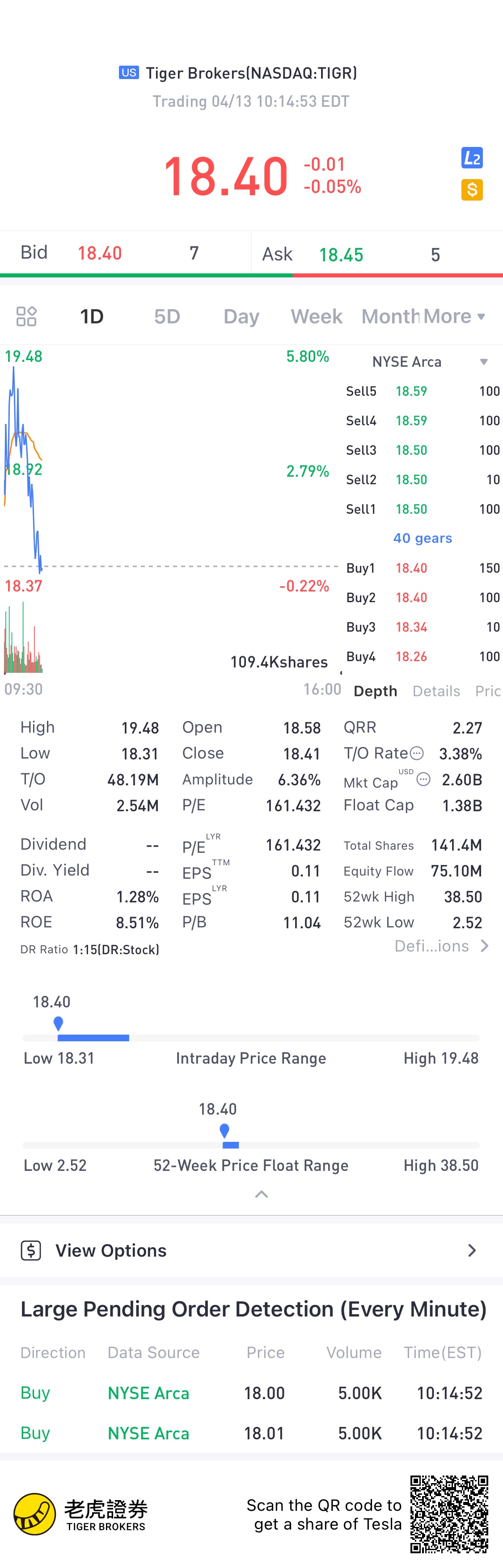The height and width of the screenshot is (1568, 503).
Task: Tap the Mkt Cap currency info icon
Action: [424, 779]
